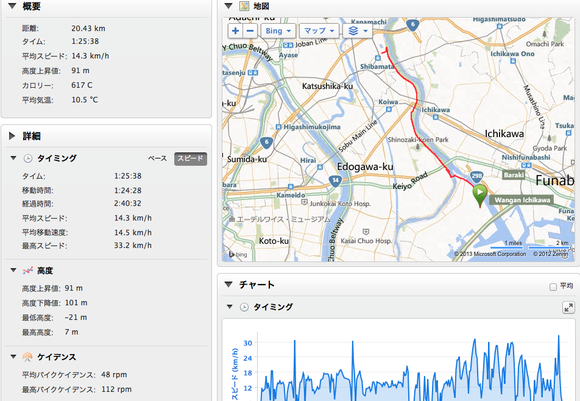
Task: Click the 617 C calorie value
Action: 82,85
